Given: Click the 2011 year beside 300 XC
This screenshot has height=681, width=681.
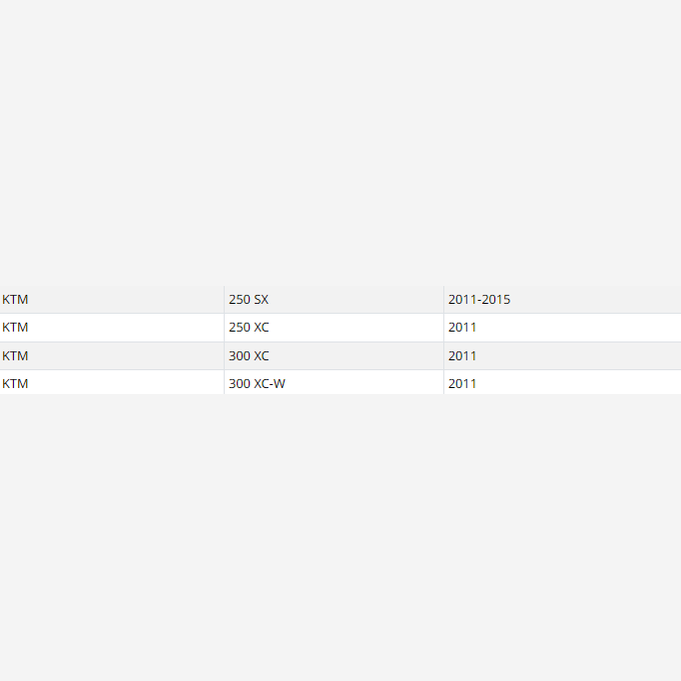Looking at the screenshot, I should click(462, 356).
